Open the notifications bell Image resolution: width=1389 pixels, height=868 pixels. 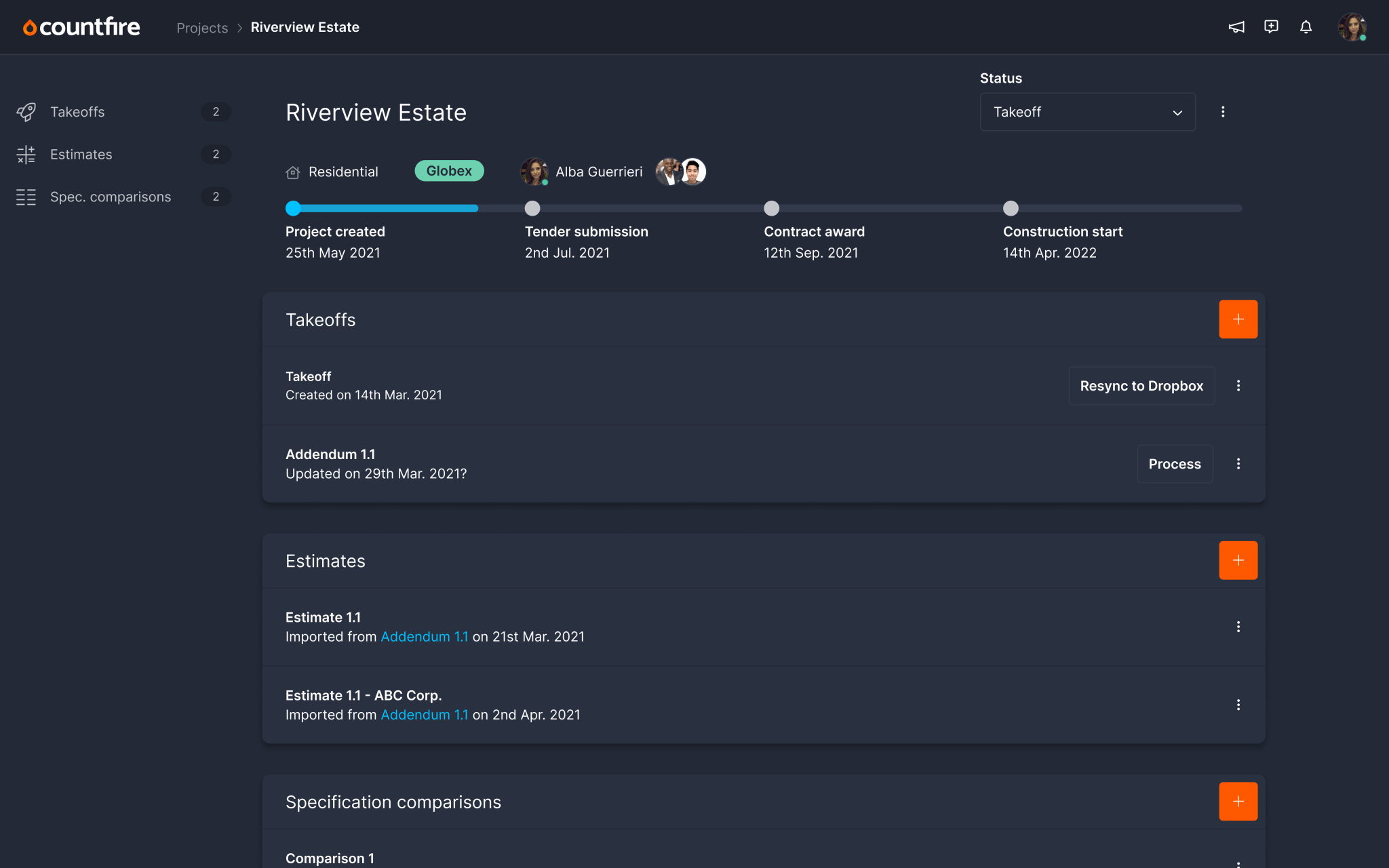[1306, 27]
